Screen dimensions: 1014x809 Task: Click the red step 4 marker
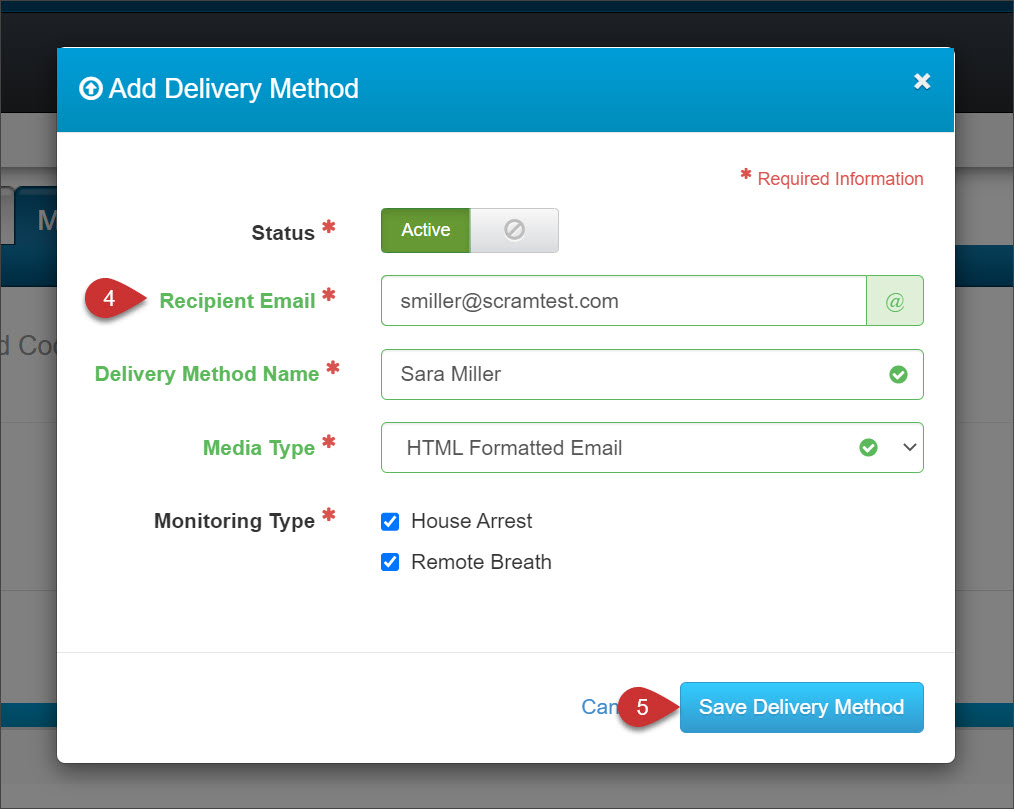tap(110, 299)
